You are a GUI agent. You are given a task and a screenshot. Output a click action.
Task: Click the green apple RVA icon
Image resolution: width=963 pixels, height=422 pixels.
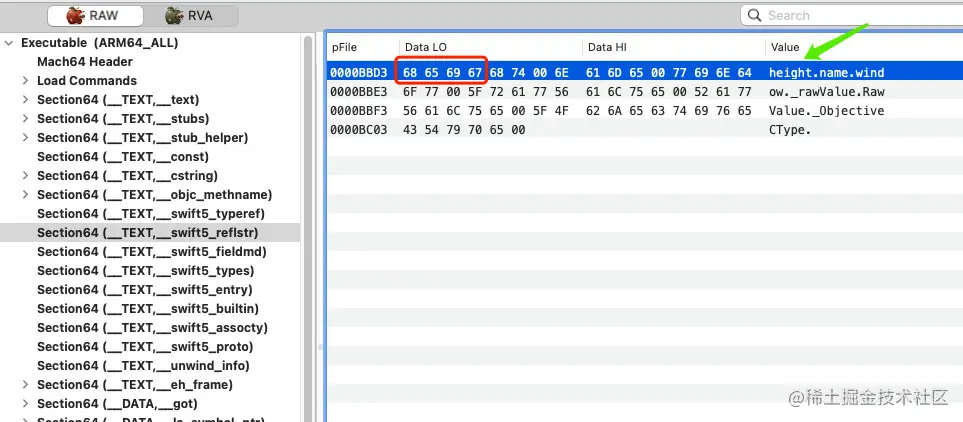(174, 16)
